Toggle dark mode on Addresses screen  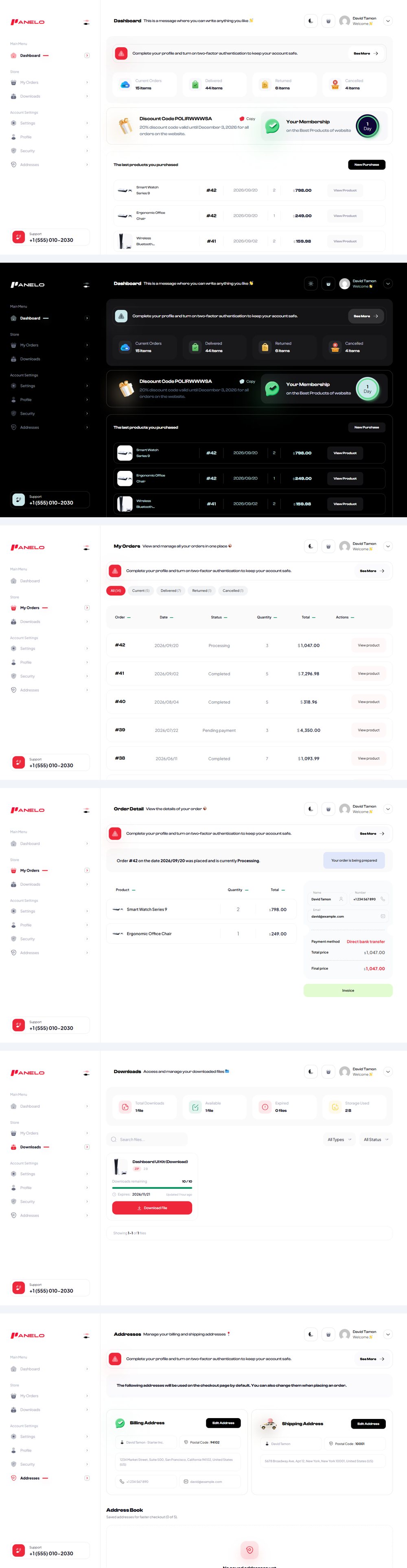(x=311, y=1334)
